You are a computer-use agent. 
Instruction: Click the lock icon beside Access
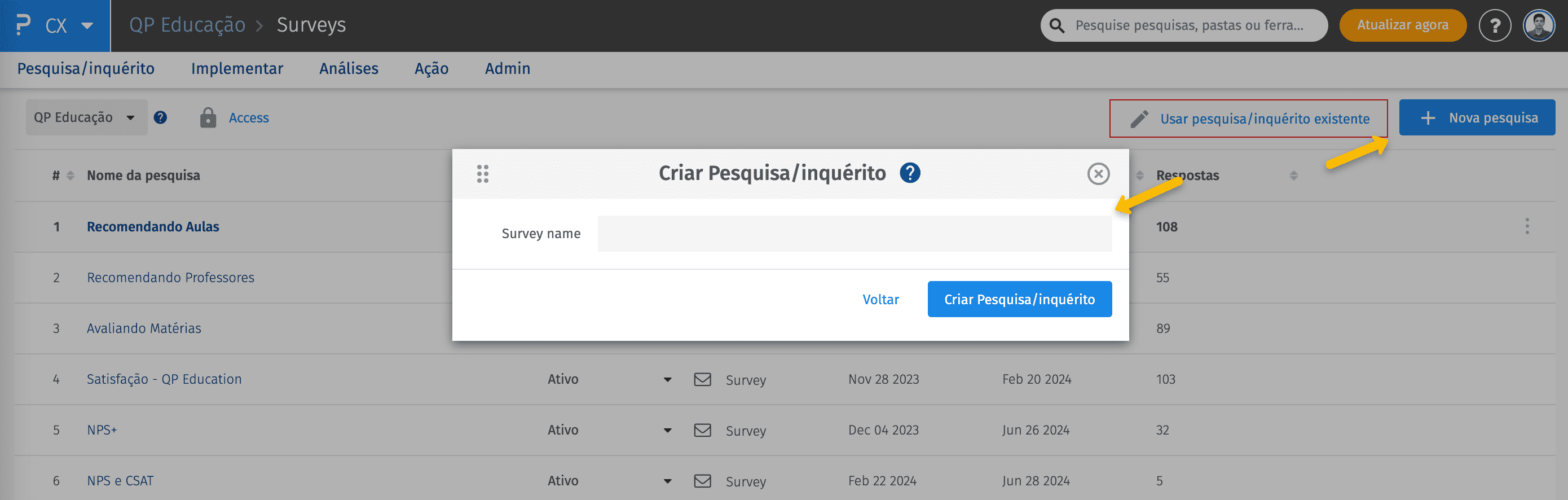[x=208, y=118]
